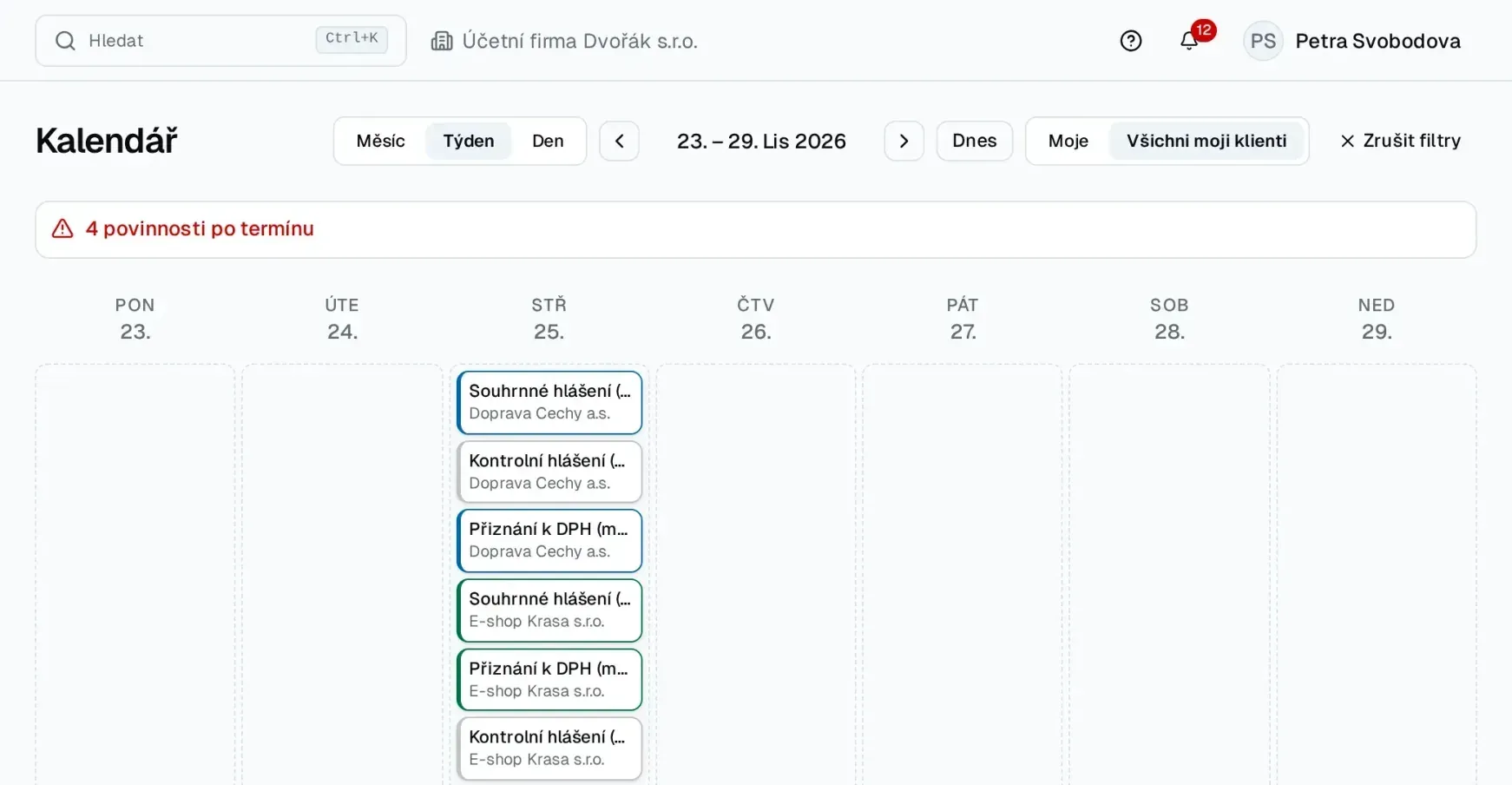This screenshot has height=785, width=1512.
Task: Select the ČTV 26. day header
Action: (x=755, y=318)
